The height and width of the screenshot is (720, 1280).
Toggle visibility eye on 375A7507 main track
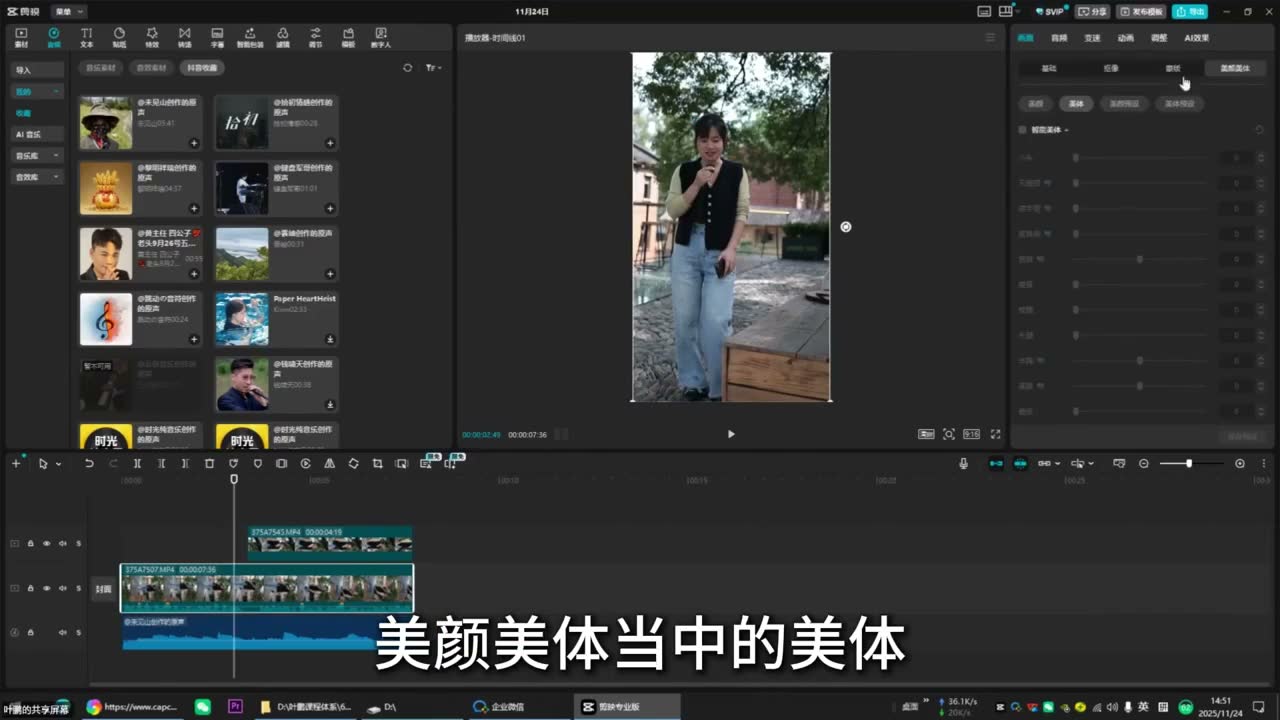click(x=46, y=588)
